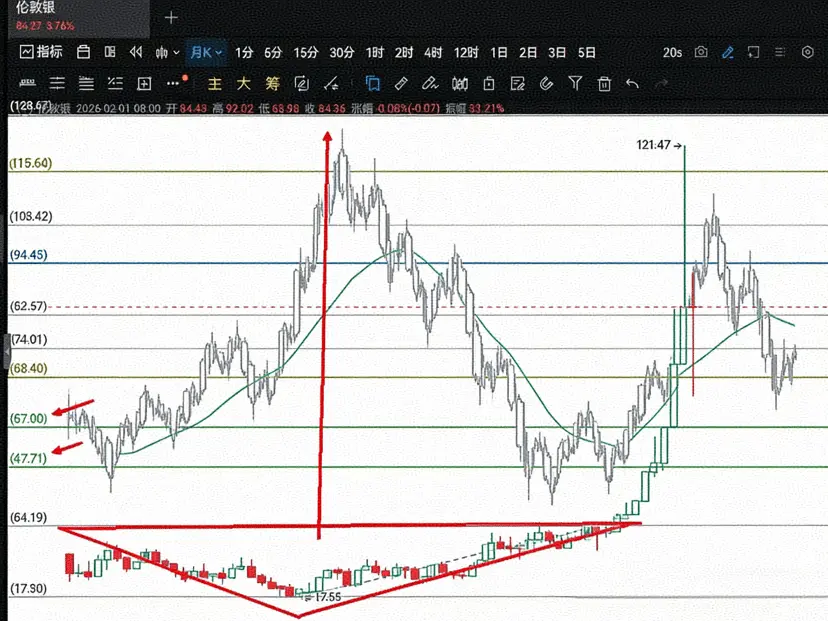Select the 2日 timeframe
828x621 pixels.
528,53
